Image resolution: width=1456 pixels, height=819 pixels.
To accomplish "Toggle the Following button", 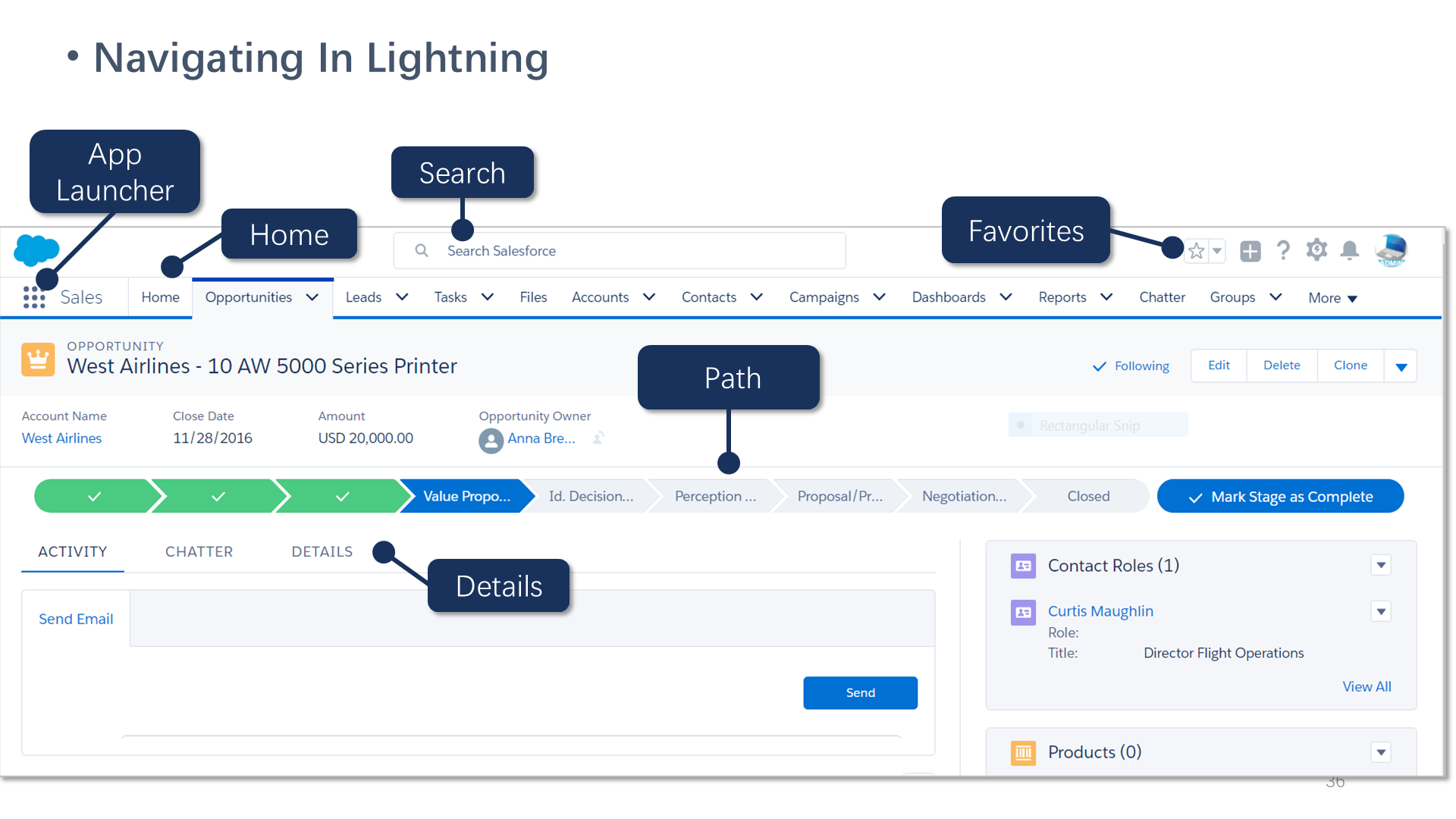I will click(1131, 366).
